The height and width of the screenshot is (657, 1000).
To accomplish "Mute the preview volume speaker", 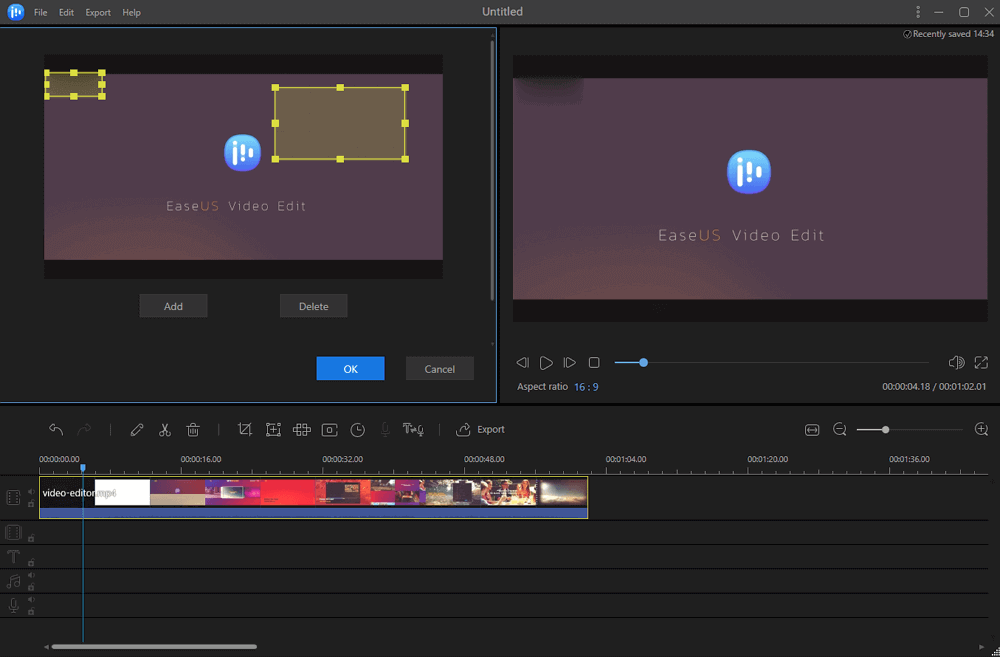I will click(956, 362).
